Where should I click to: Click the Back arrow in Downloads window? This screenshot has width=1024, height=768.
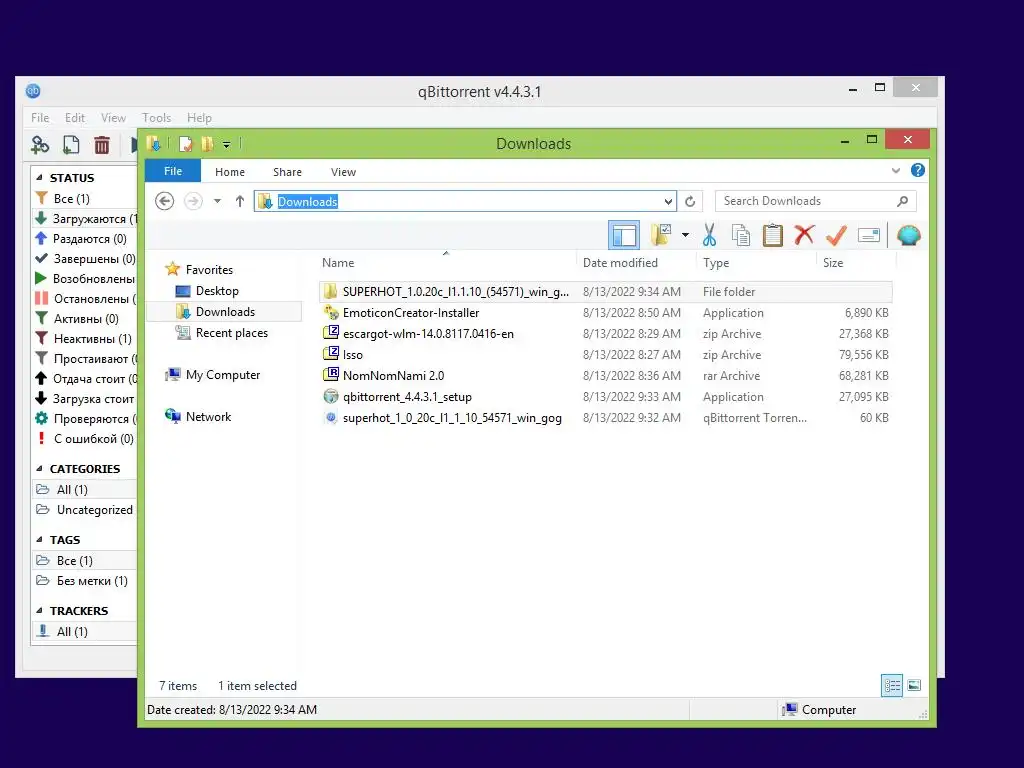[165, 201]
